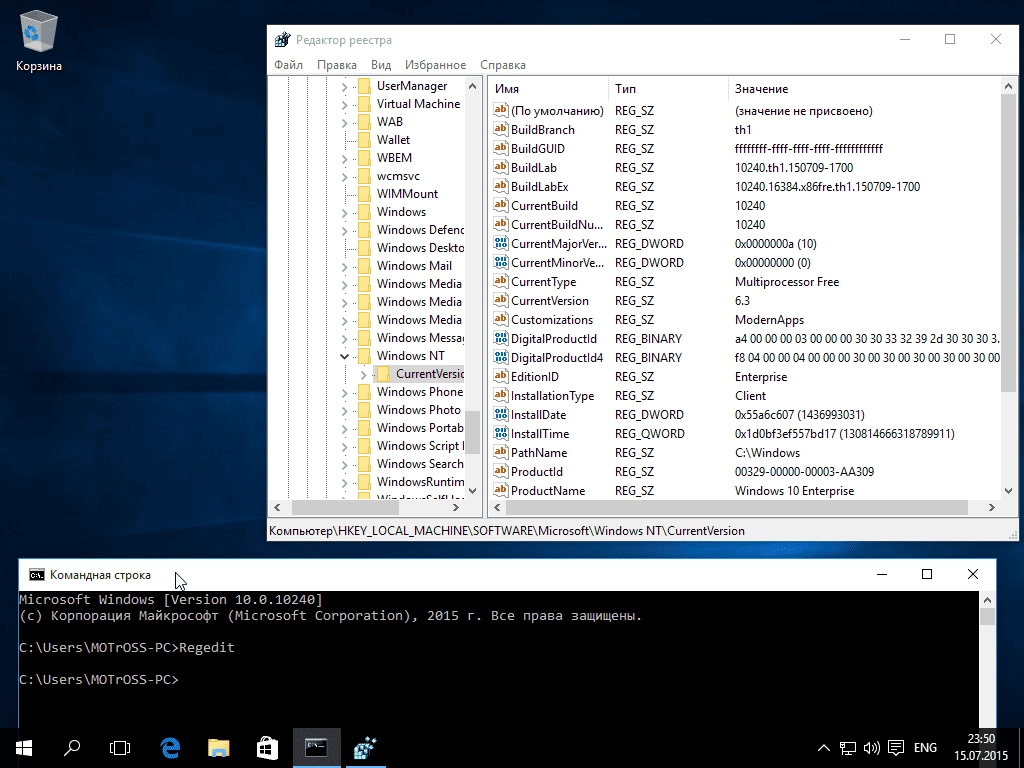Click the values pane vertical scrollbar thumb
The image size is (1024, 768).
[1008, 243]
